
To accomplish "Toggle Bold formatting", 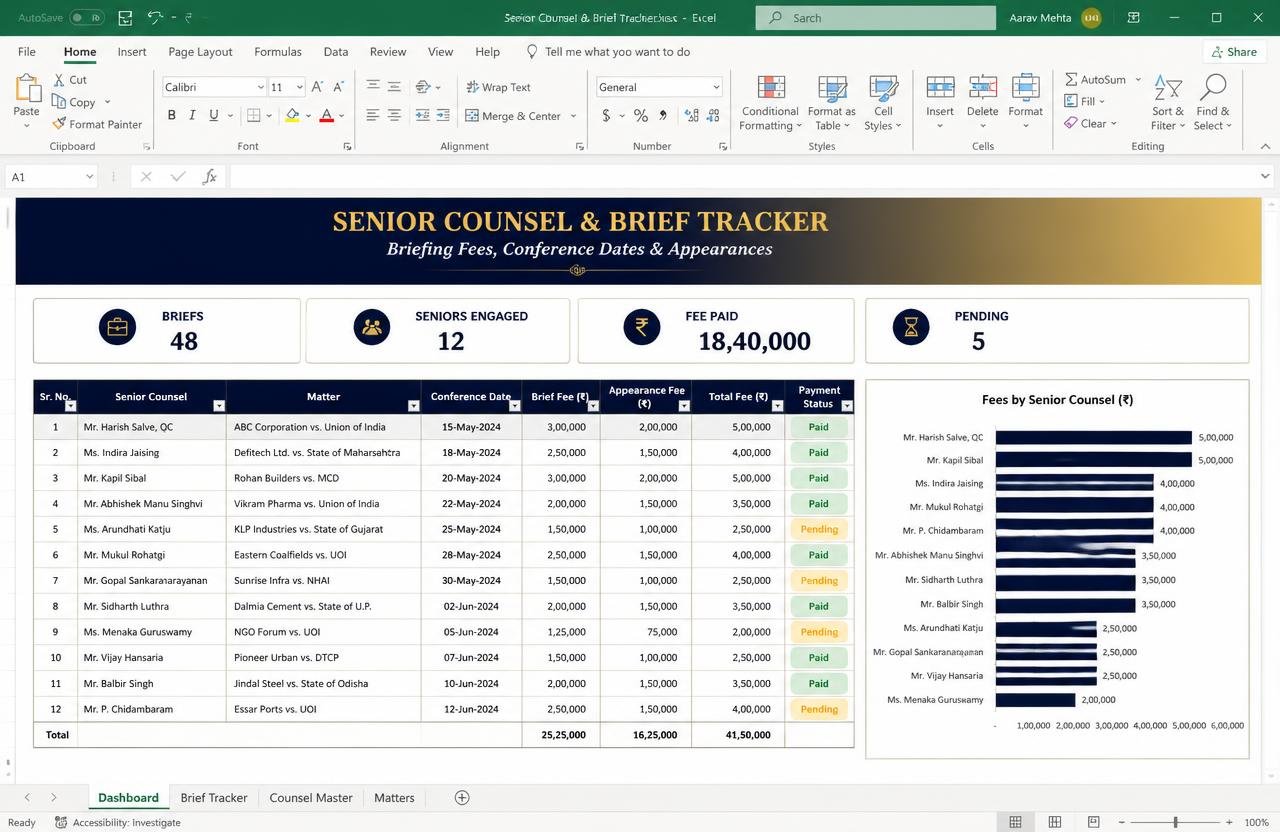I will 172,116.
